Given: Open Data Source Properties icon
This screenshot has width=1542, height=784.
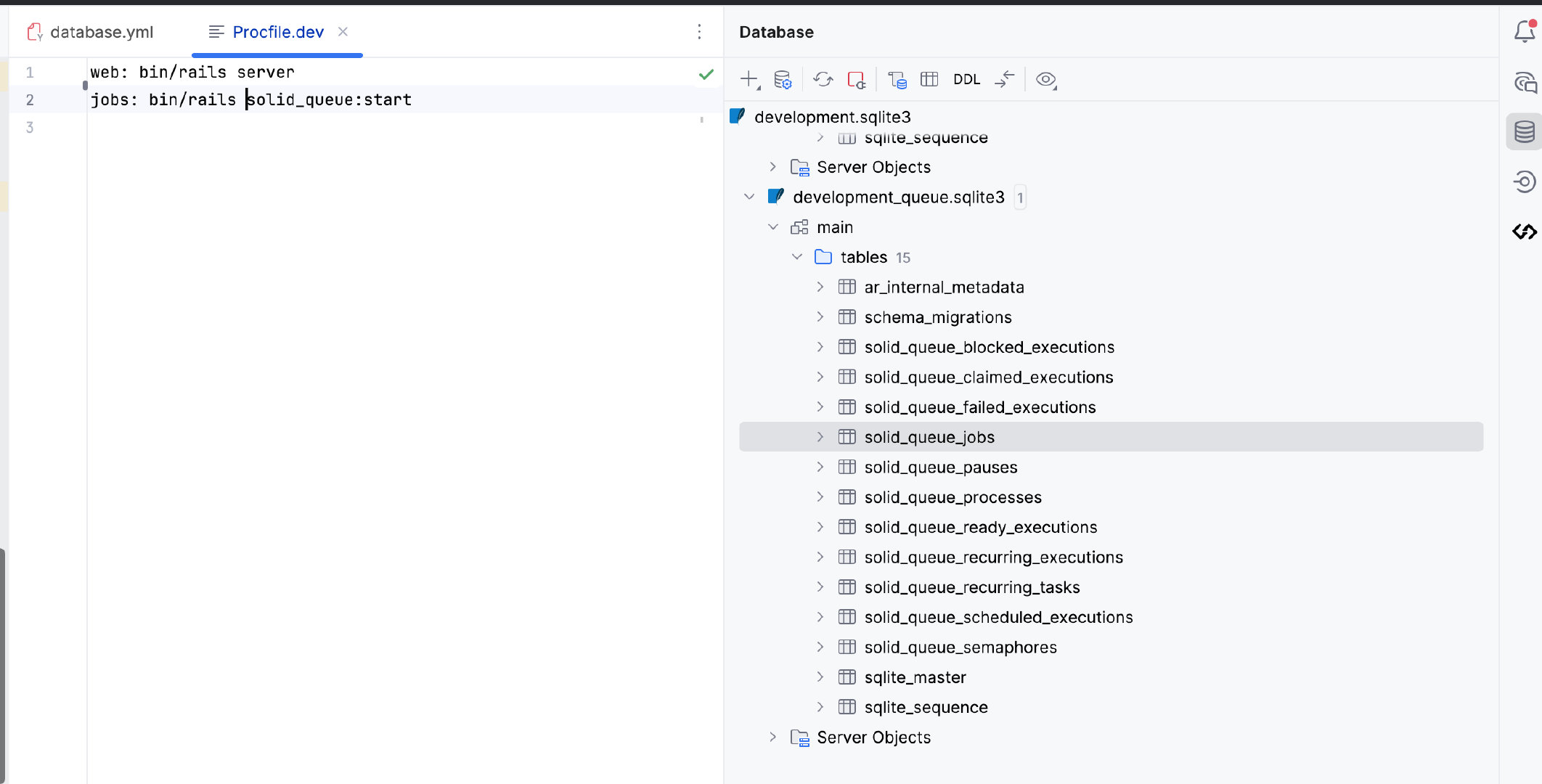Looking at the screenshot, I should 783,79.
